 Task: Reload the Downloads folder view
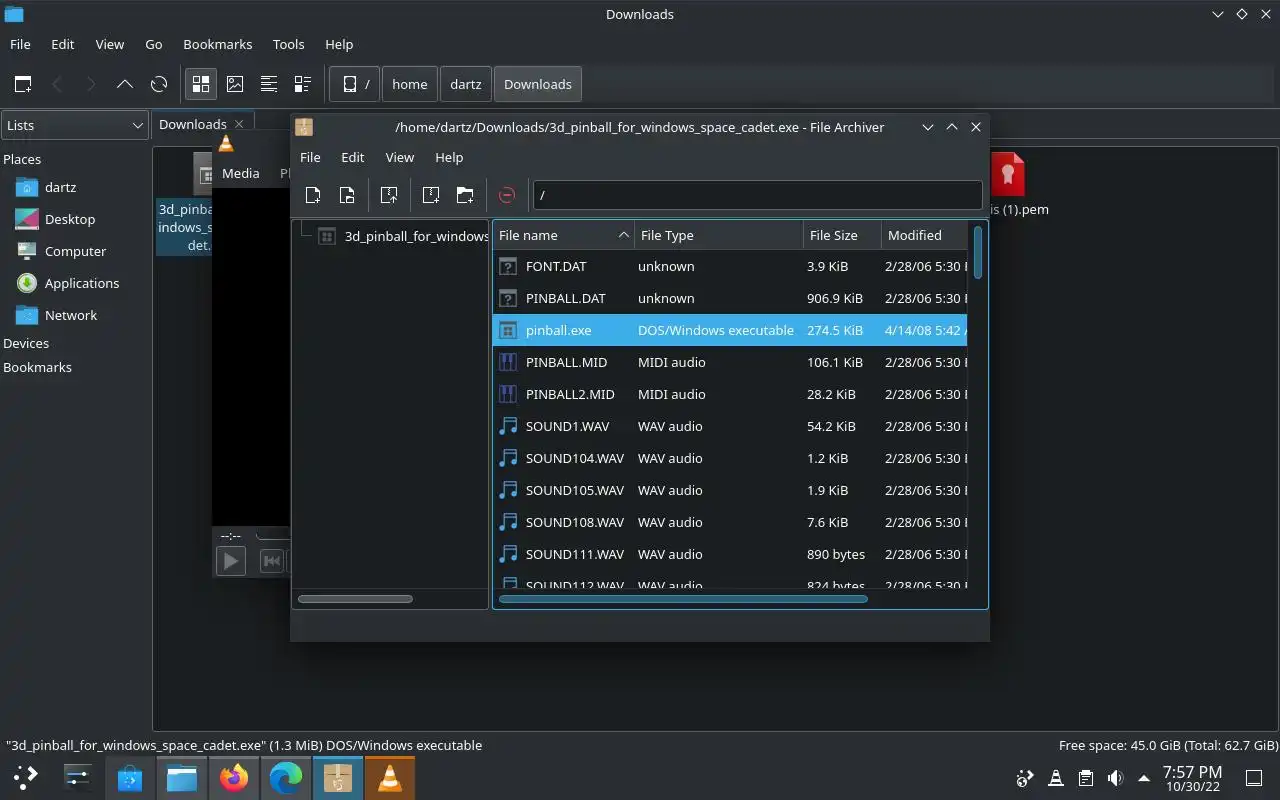pyautogui.click(x=159, y=84)
